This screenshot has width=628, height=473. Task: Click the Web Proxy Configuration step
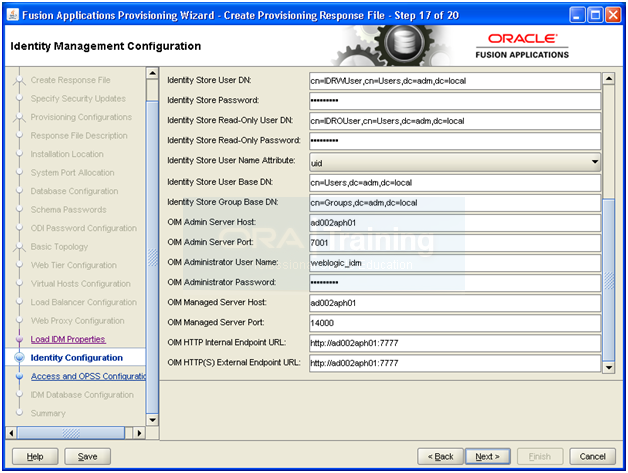77,320
